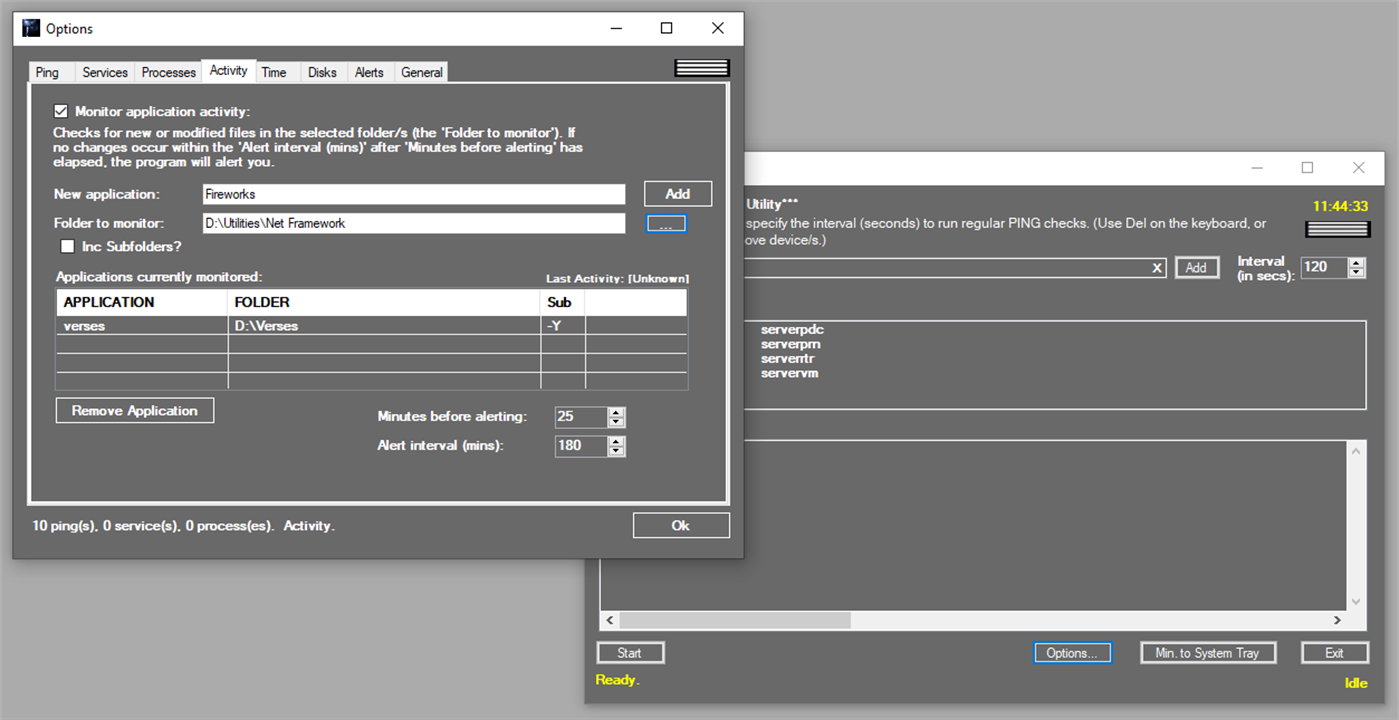Toggle the Monitor application activity checkbox

point(61,111)
